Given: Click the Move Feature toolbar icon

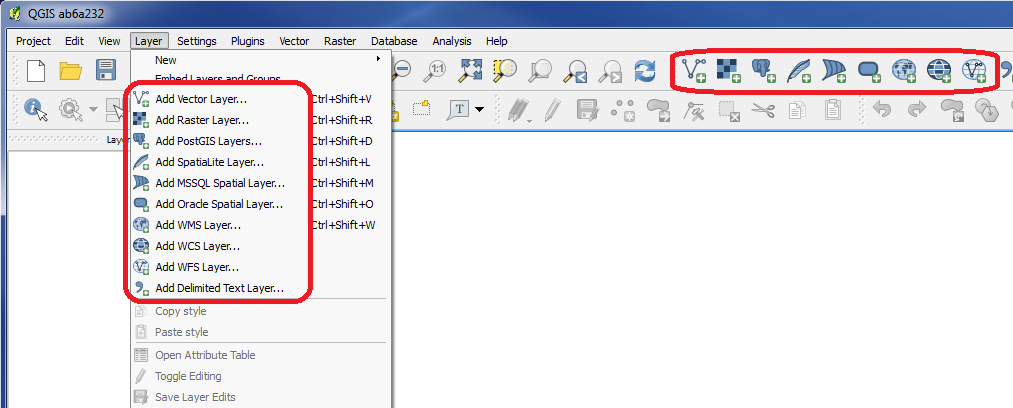Looking at the screenshot, I should pos(659,110).
